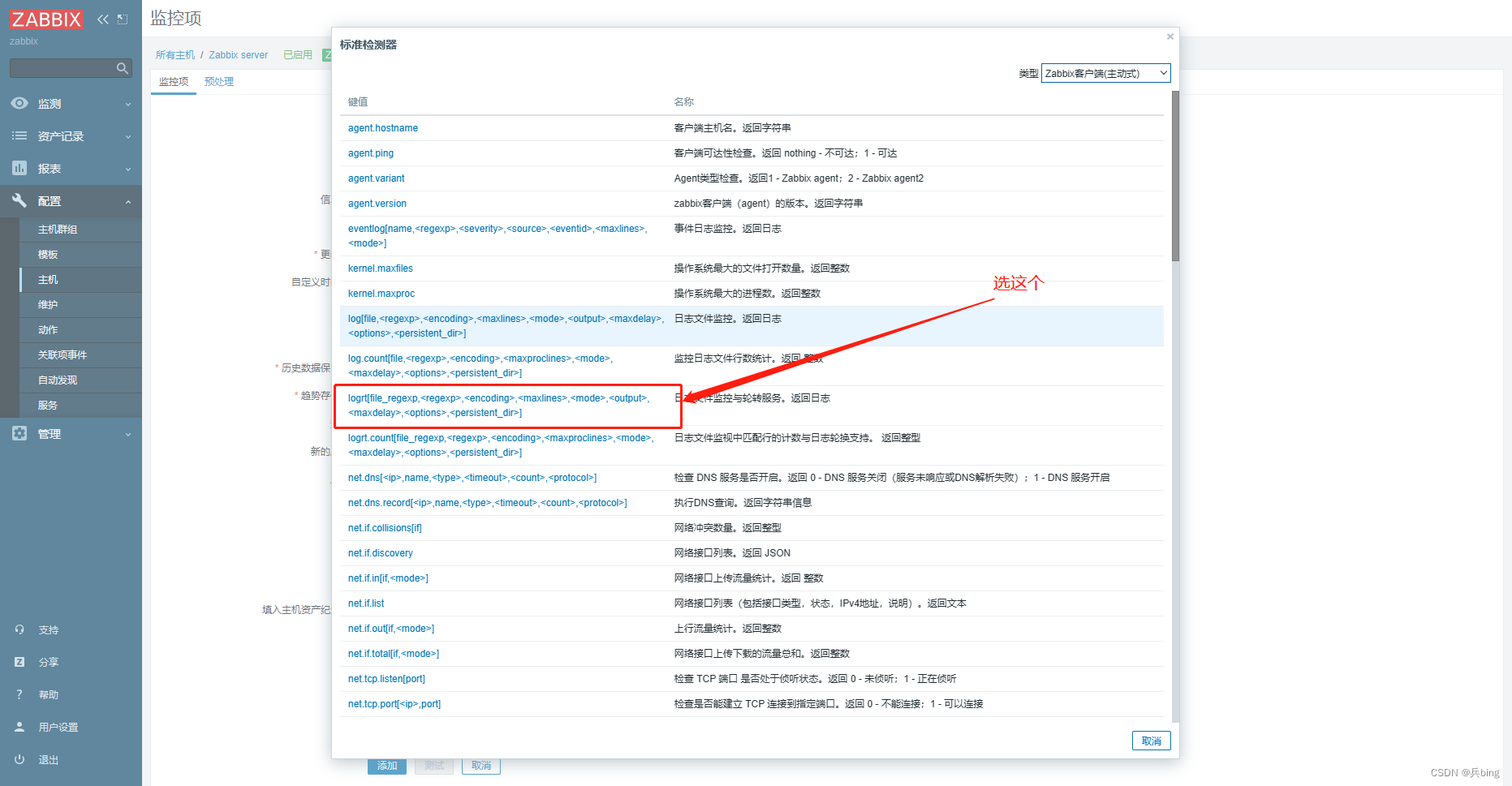Screen dimensions: 1512x786
Task: Select the net.if.collisions[if] key
Action: pos(385,528)
